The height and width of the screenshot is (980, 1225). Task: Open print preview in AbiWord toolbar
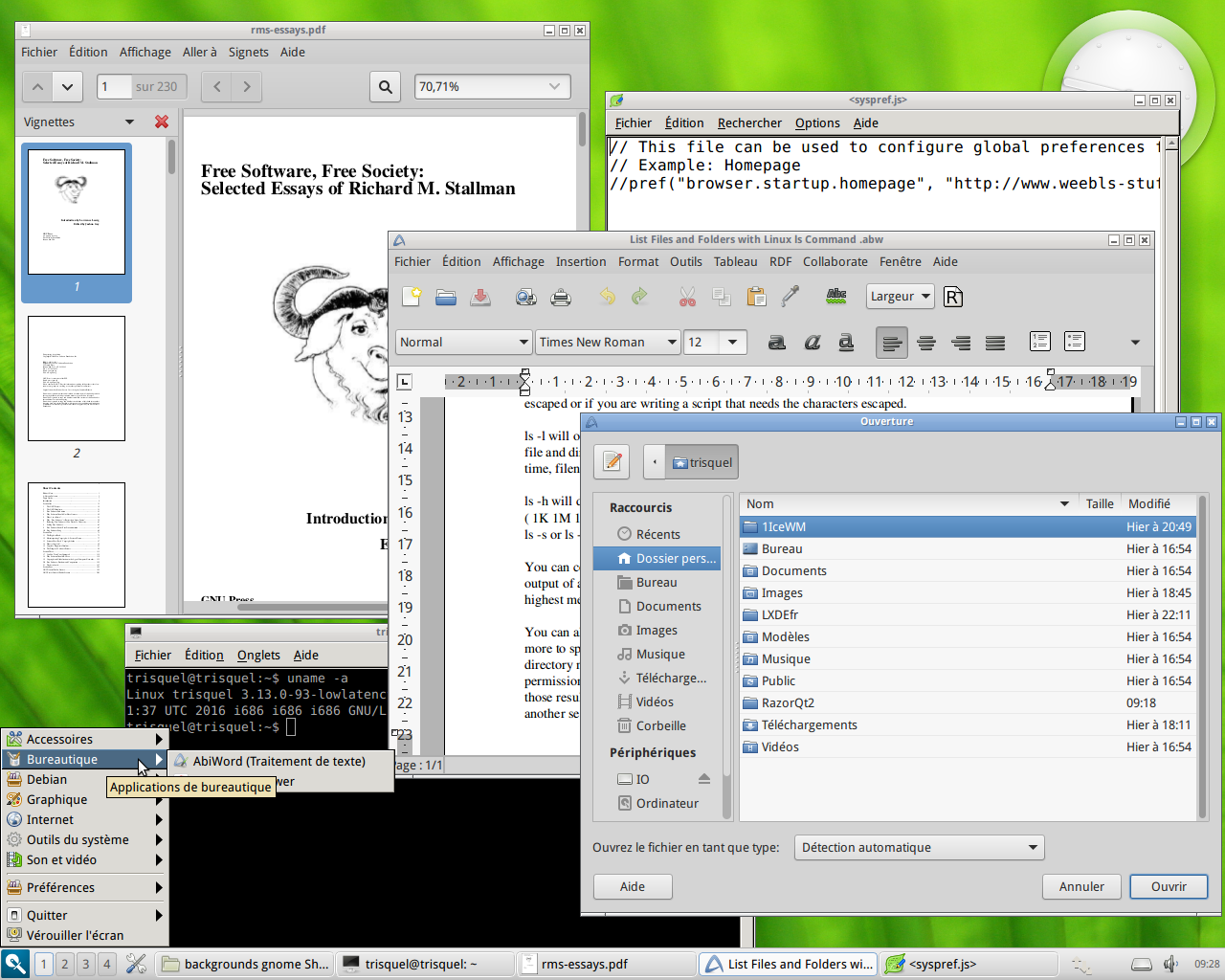526,297
